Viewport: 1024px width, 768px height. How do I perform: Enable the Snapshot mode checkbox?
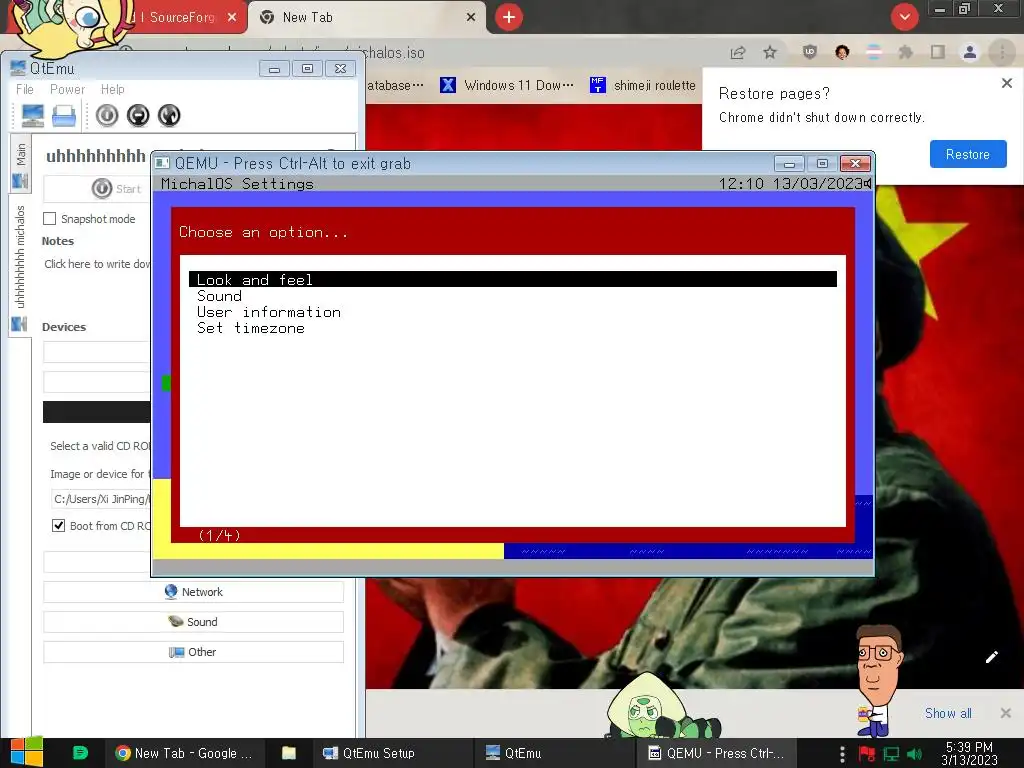[50, 219]
